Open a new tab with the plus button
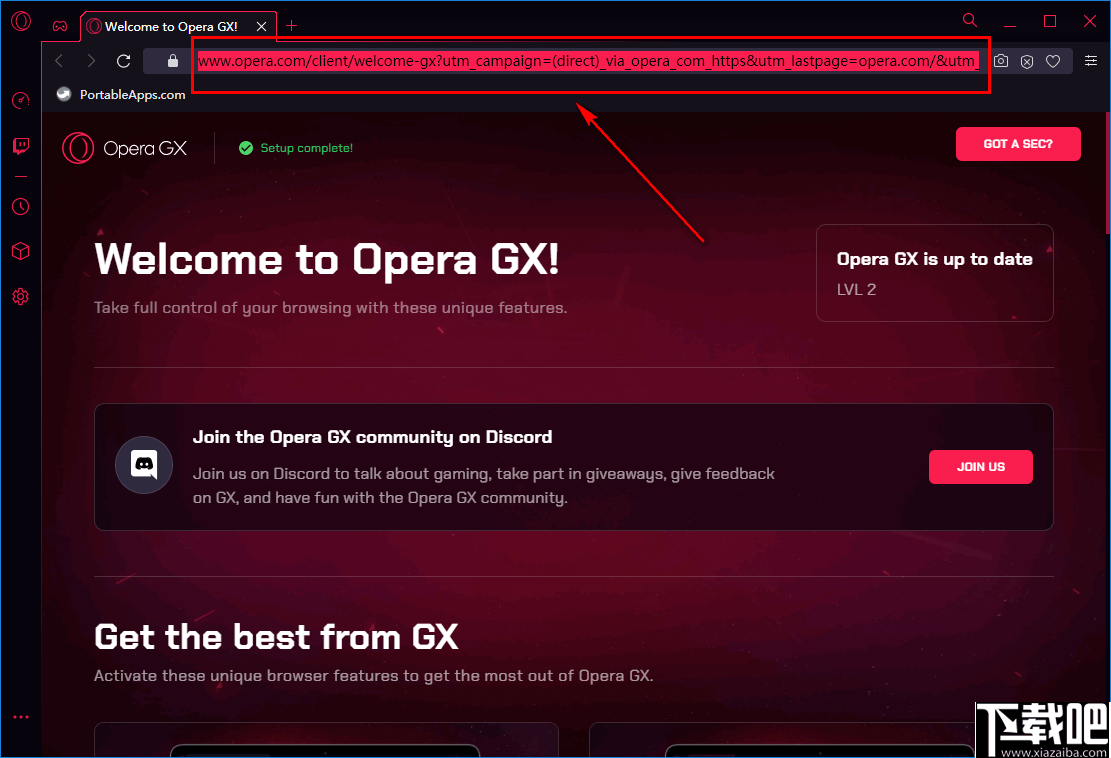 tap(290, 26)
